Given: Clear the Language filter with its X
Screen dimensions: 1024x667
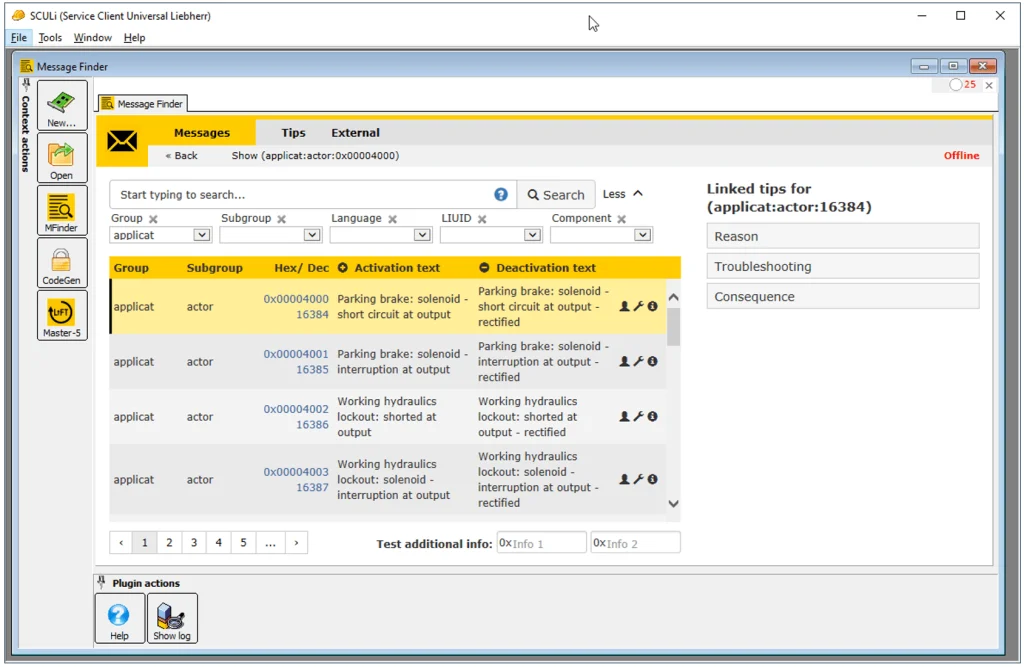Looking at the screenshot, I should pos(392,219).
